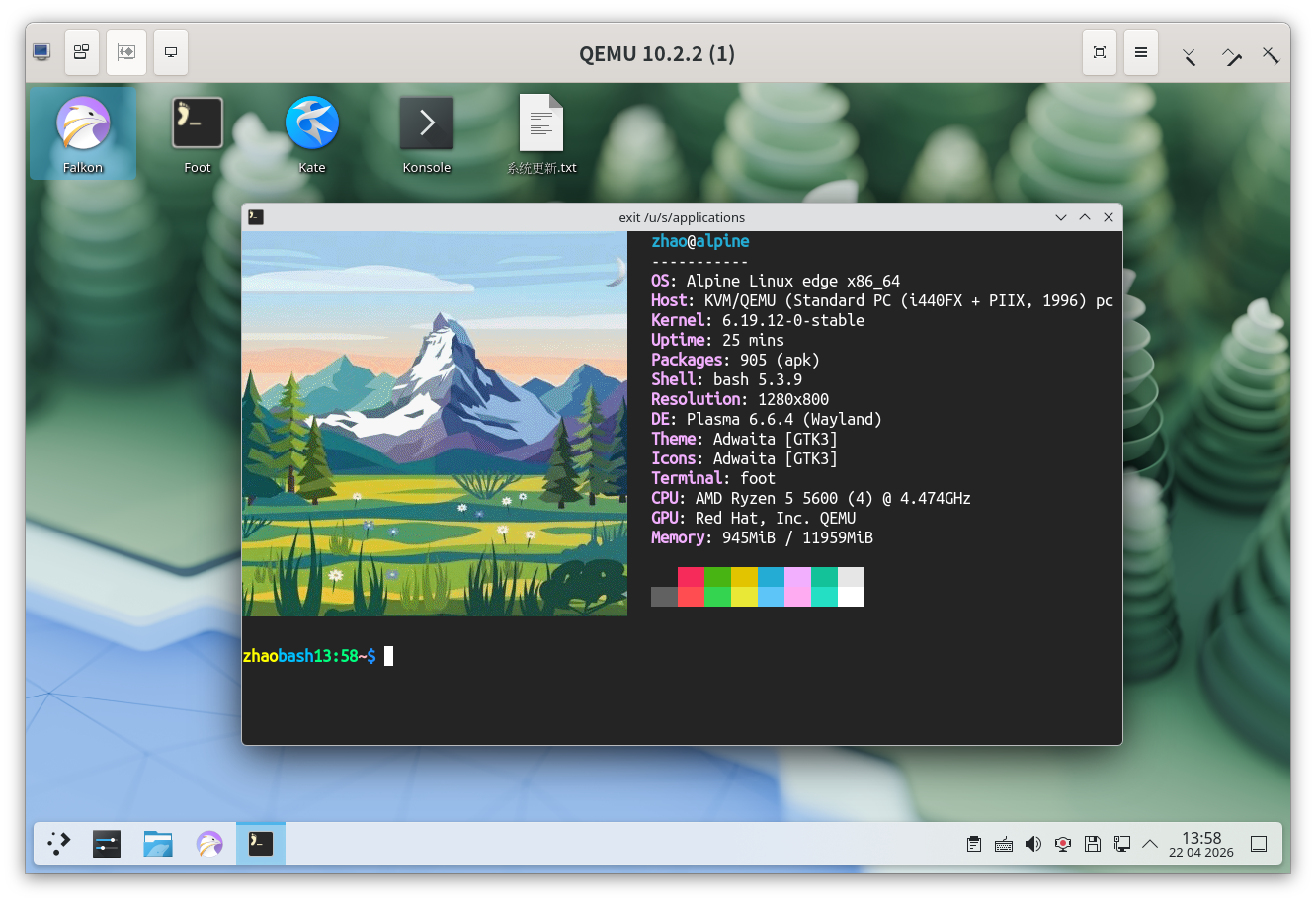Click the 'zhao@alpine' header text
The image size is (1316, 902).
click(700, 241)
